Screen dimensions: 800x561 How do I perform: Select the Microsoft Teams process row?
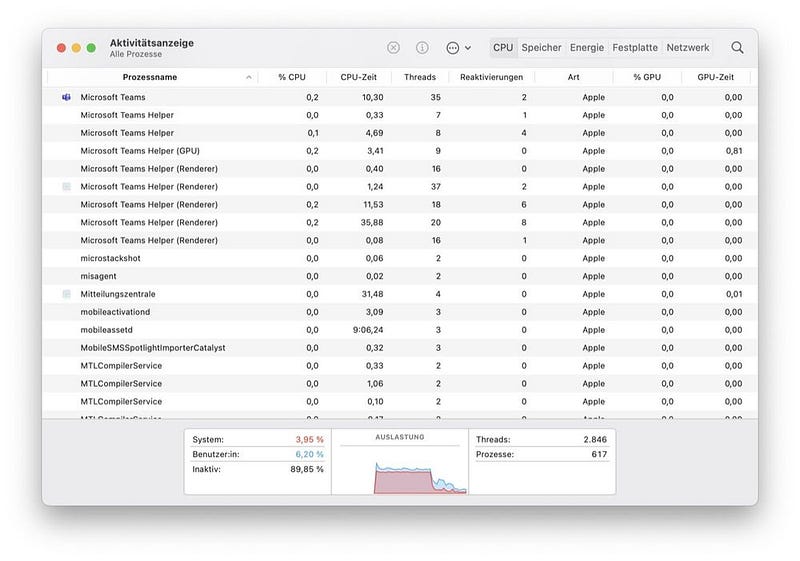click(x=400, y=97)
